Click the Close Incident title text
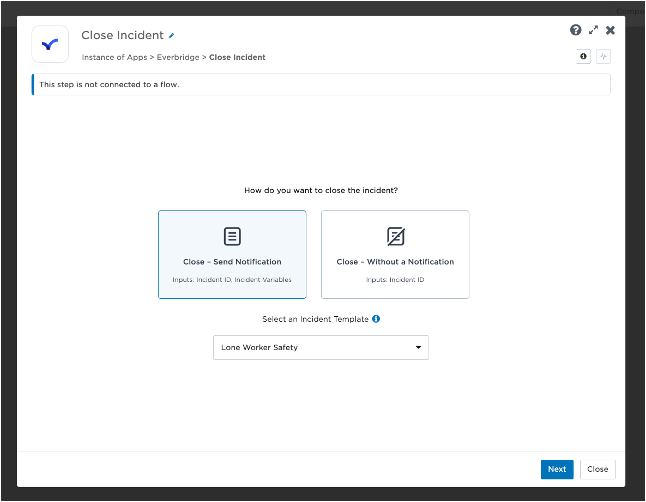 pyautogui.click(x=121, y=36)
